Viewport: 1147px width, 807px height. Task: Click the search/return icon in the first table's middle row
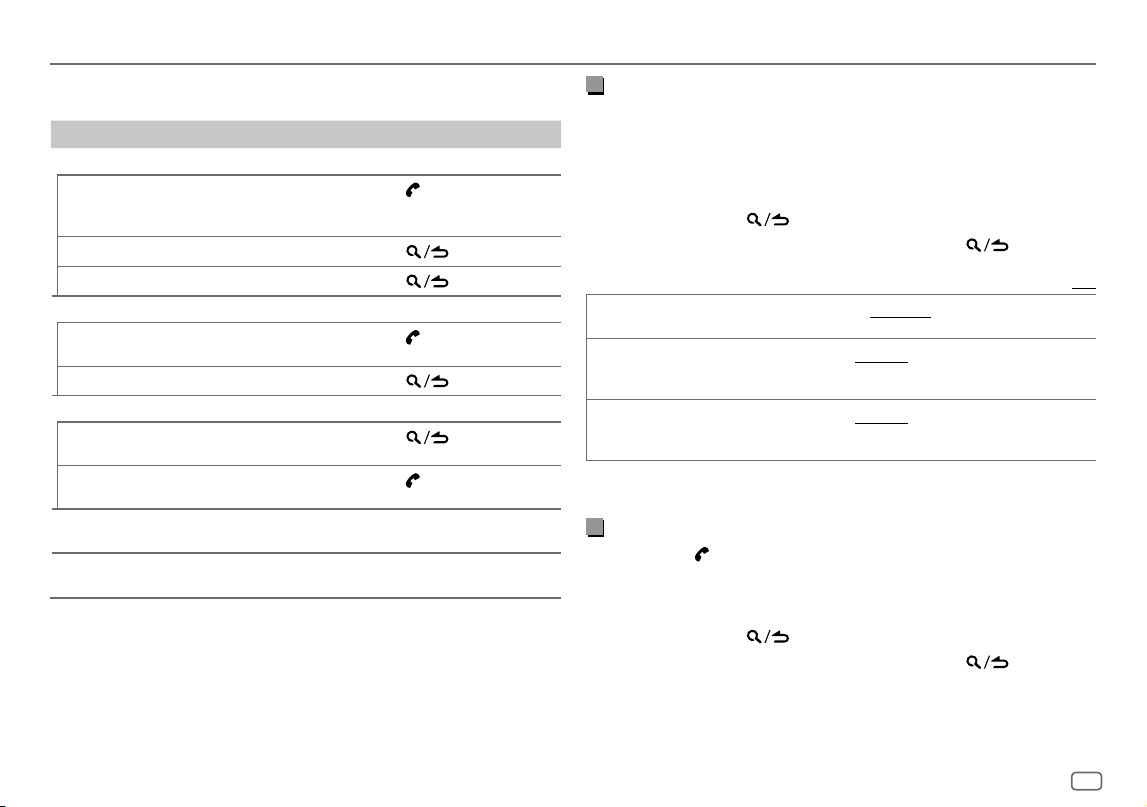(x=427, y=252)
